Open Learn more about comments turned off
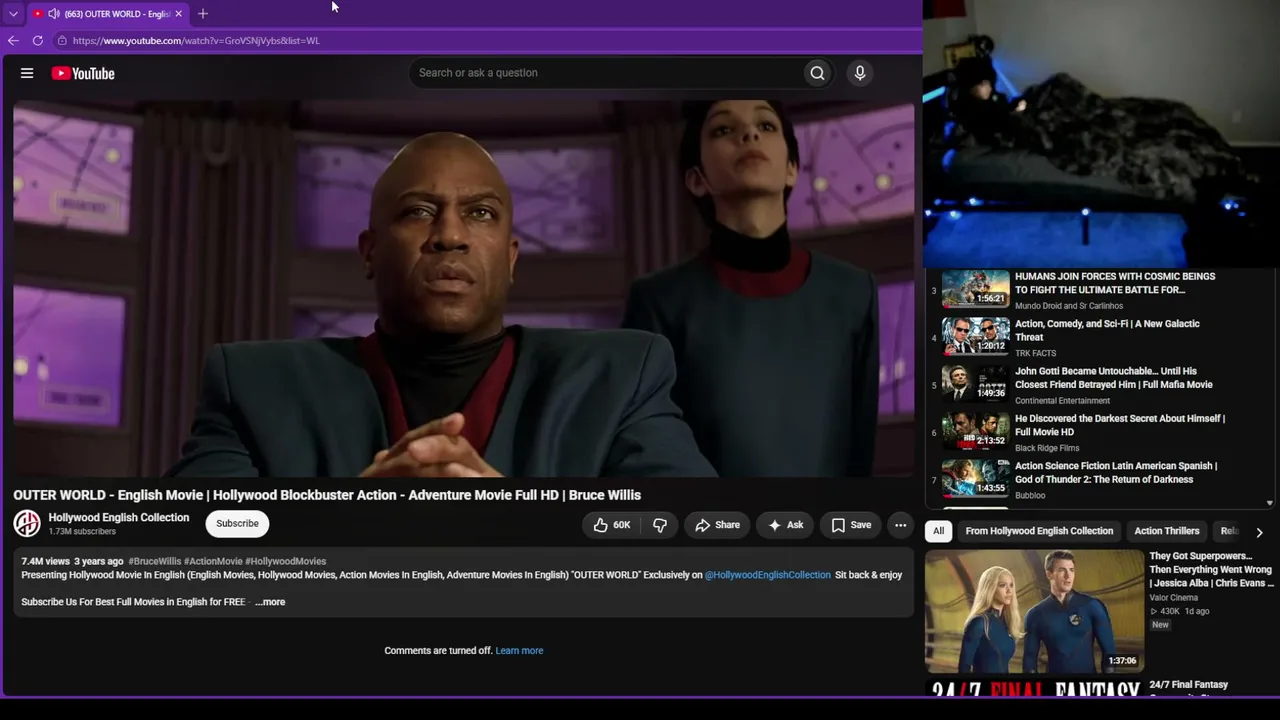 pyautogui.click(x=519, y=651)
